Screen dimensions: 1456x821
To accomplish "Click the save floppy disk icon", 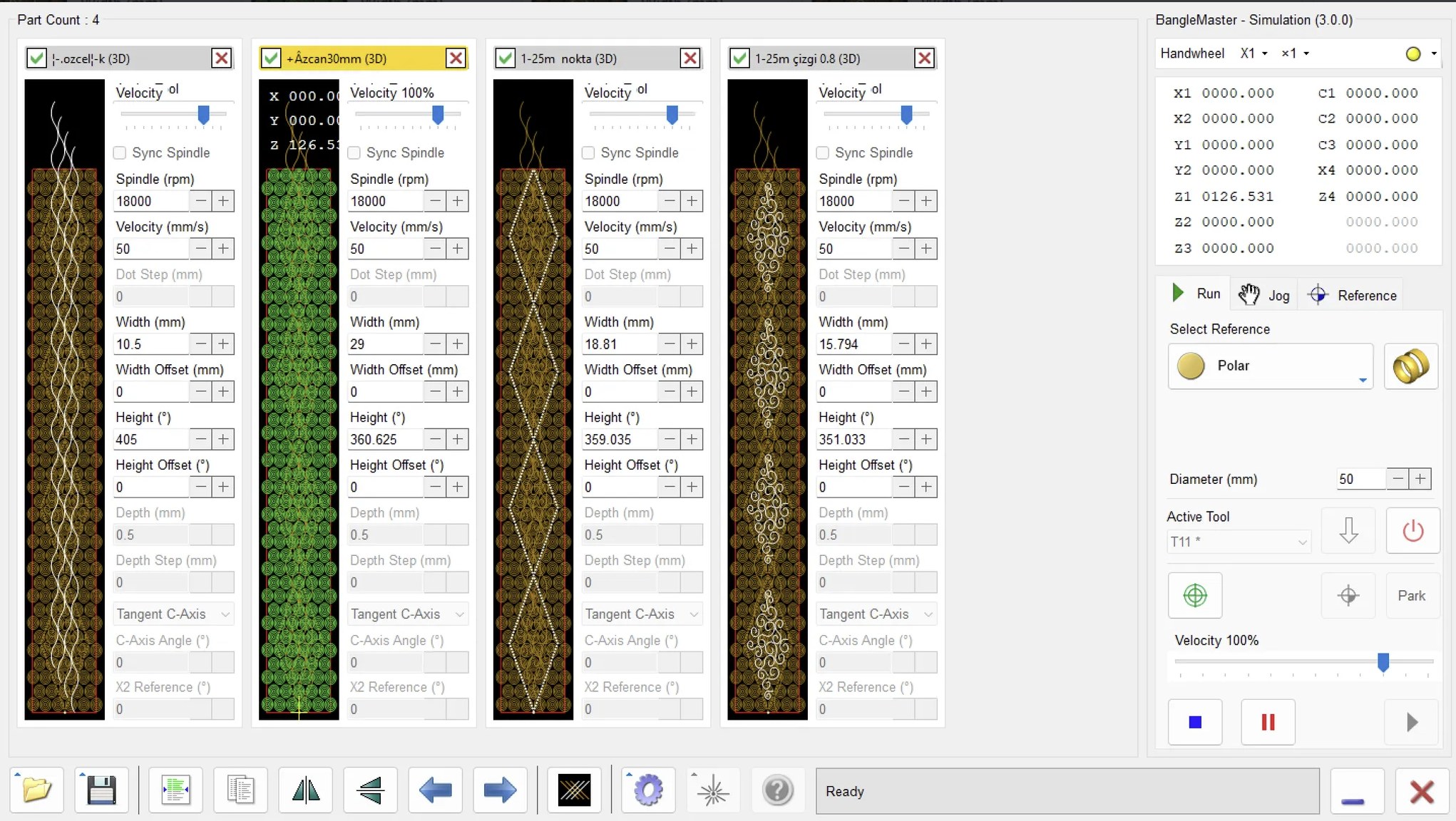I will click(x=101, y=790).
